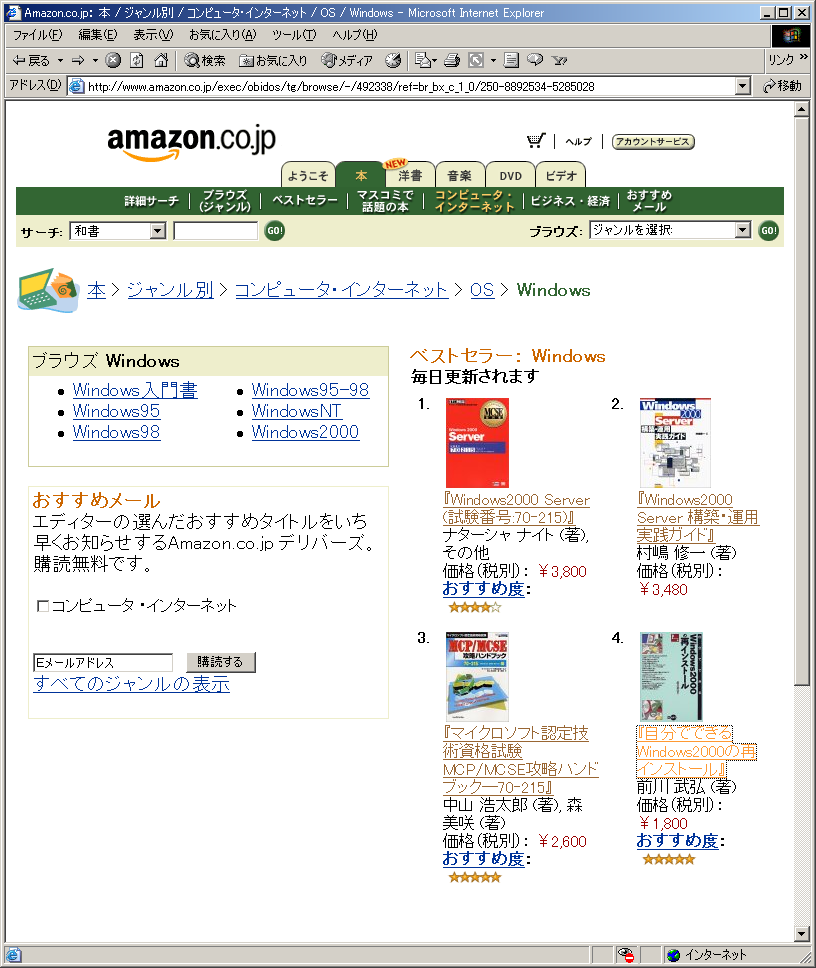Stop page loading with the stop icon
Viewport: 816px width, 968px height.
(x=113, y=60)
